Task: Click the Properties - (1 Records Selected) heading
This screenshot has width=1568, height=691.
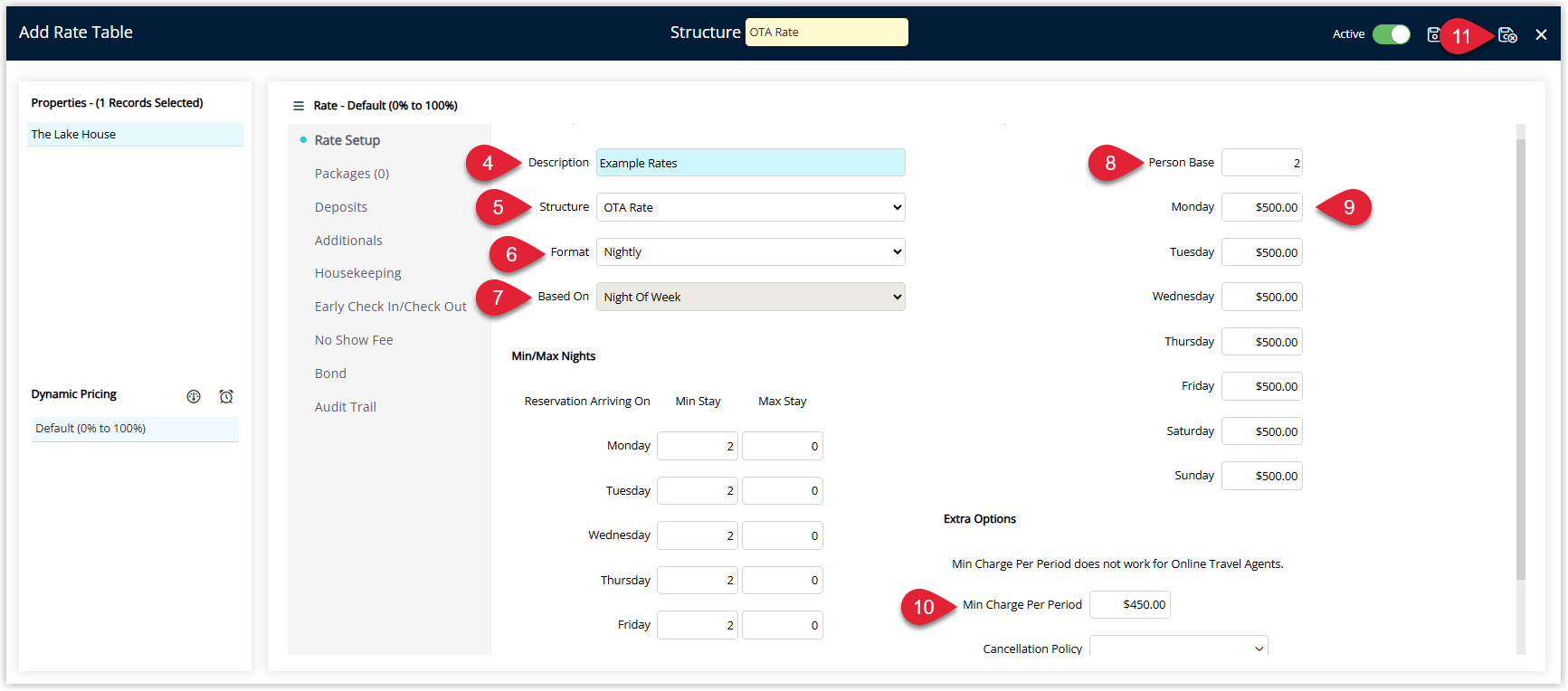Action: click(x=118, y=103)
